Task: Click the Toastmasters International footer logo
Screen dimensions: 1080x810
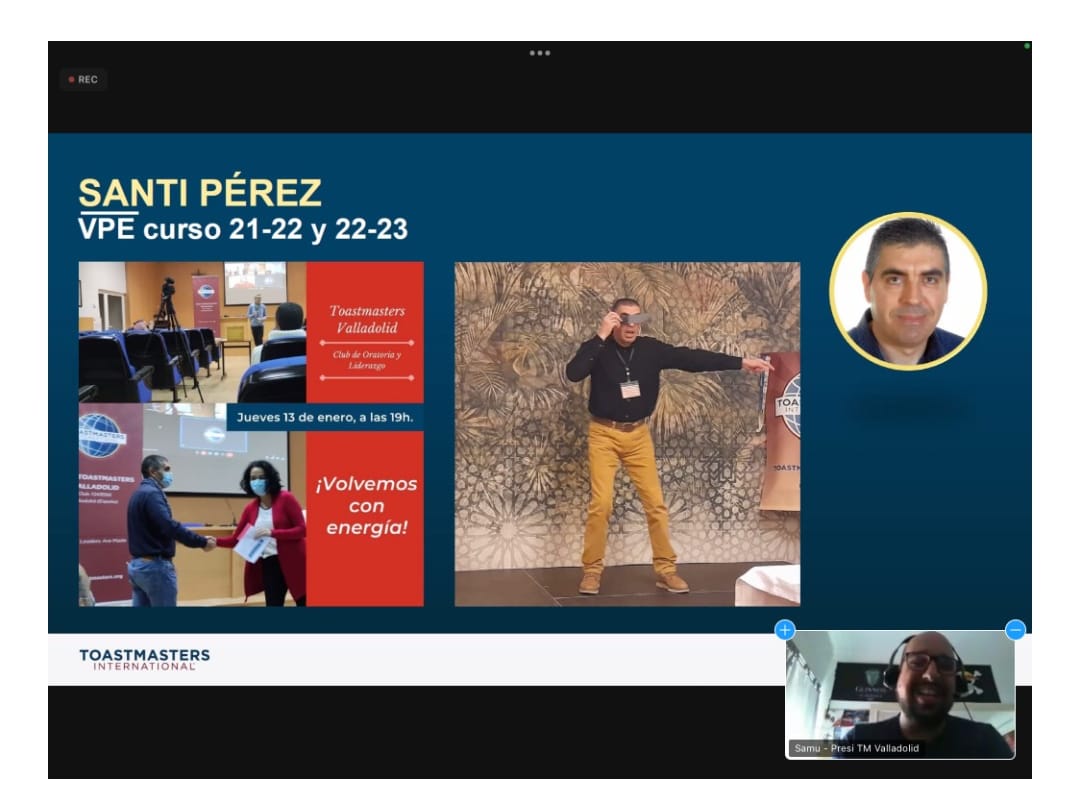Action: click(x=145, y=659)
